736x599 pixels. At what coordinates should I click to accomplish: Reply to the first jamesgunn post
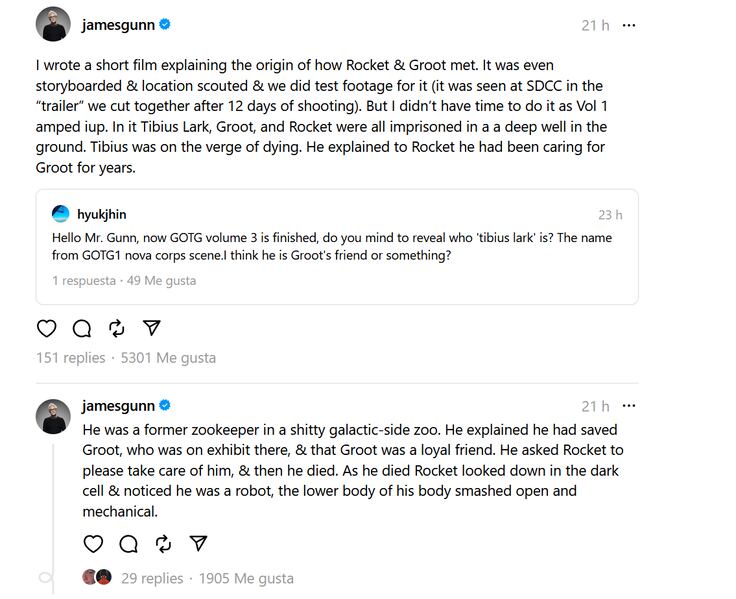(82, 328)
